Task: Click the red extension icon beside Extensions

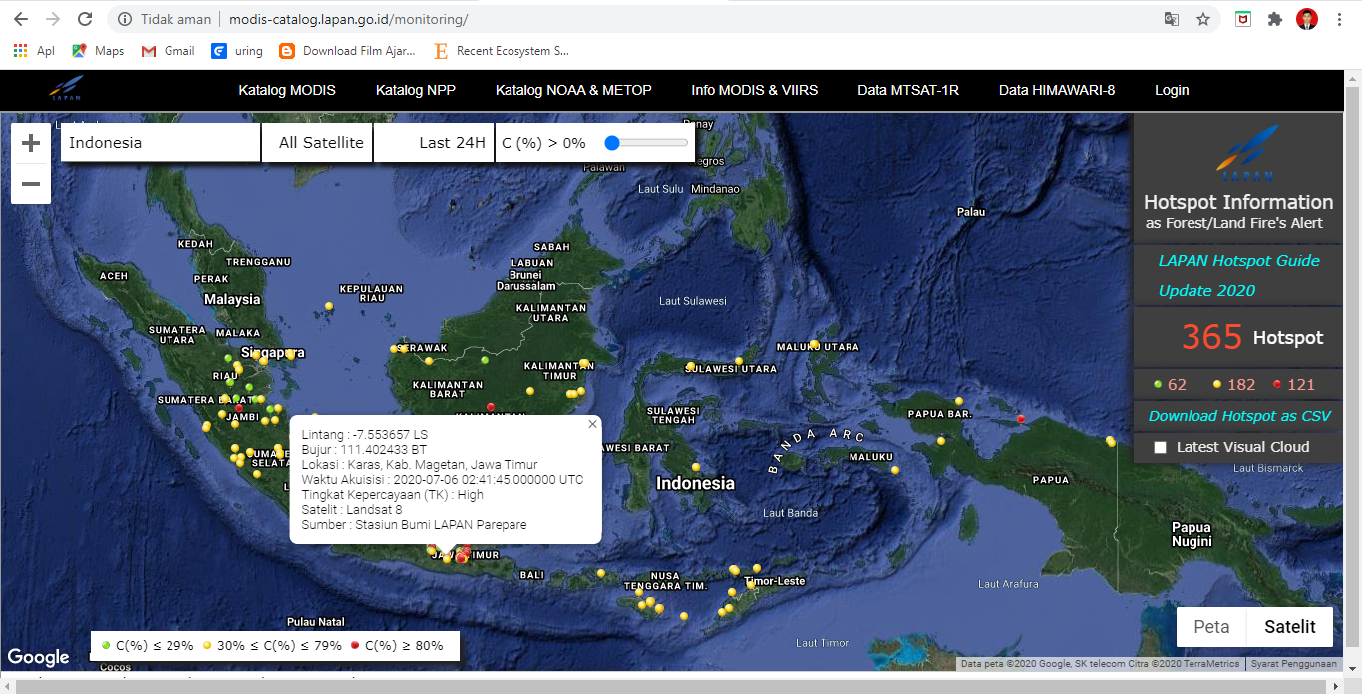Action: (1243, 19)
